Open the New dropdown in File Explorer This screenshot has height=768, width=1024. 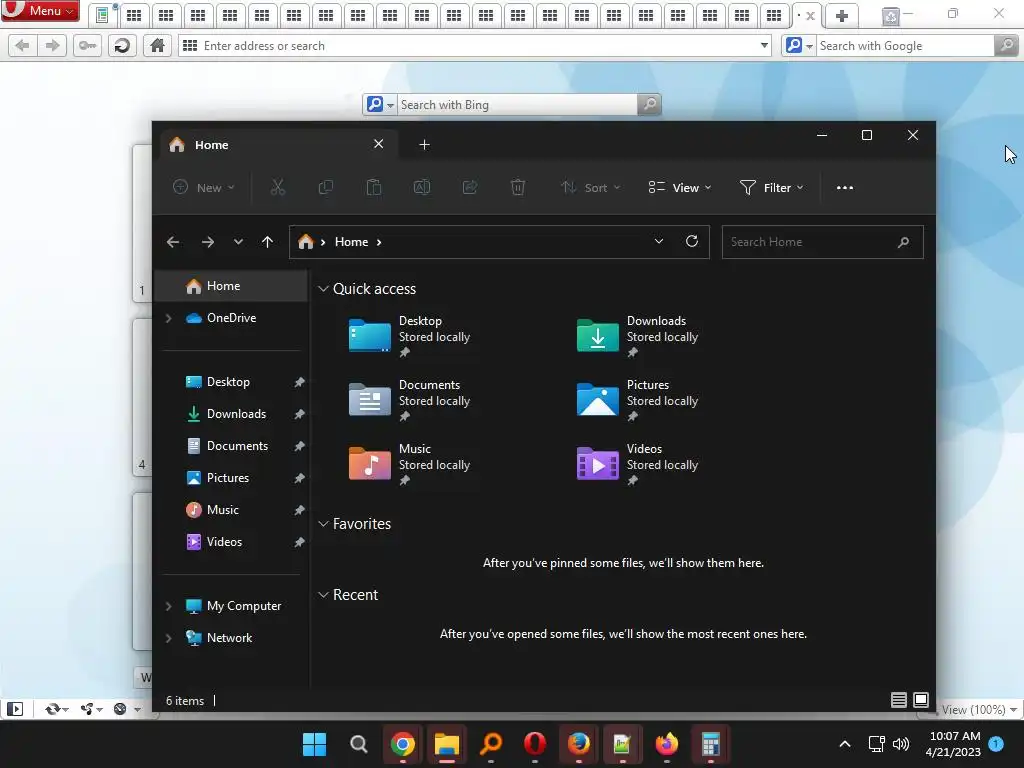[203, 187]
